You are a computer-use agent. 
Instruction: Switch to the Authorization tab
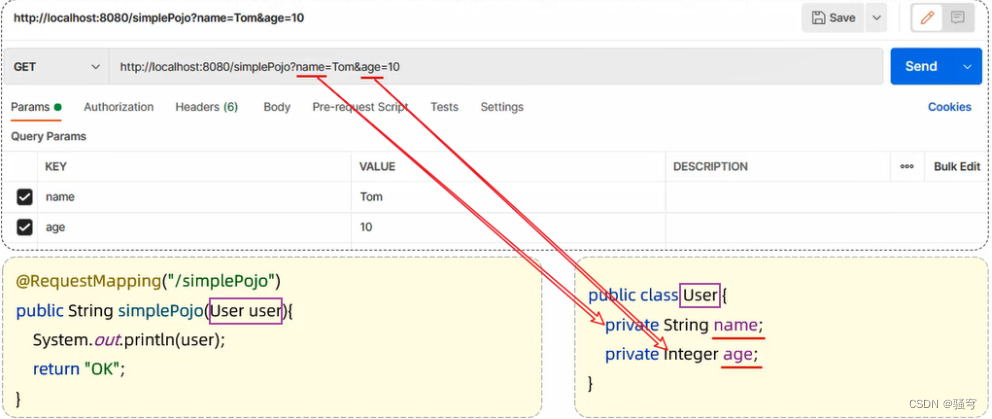pos(119,107)
